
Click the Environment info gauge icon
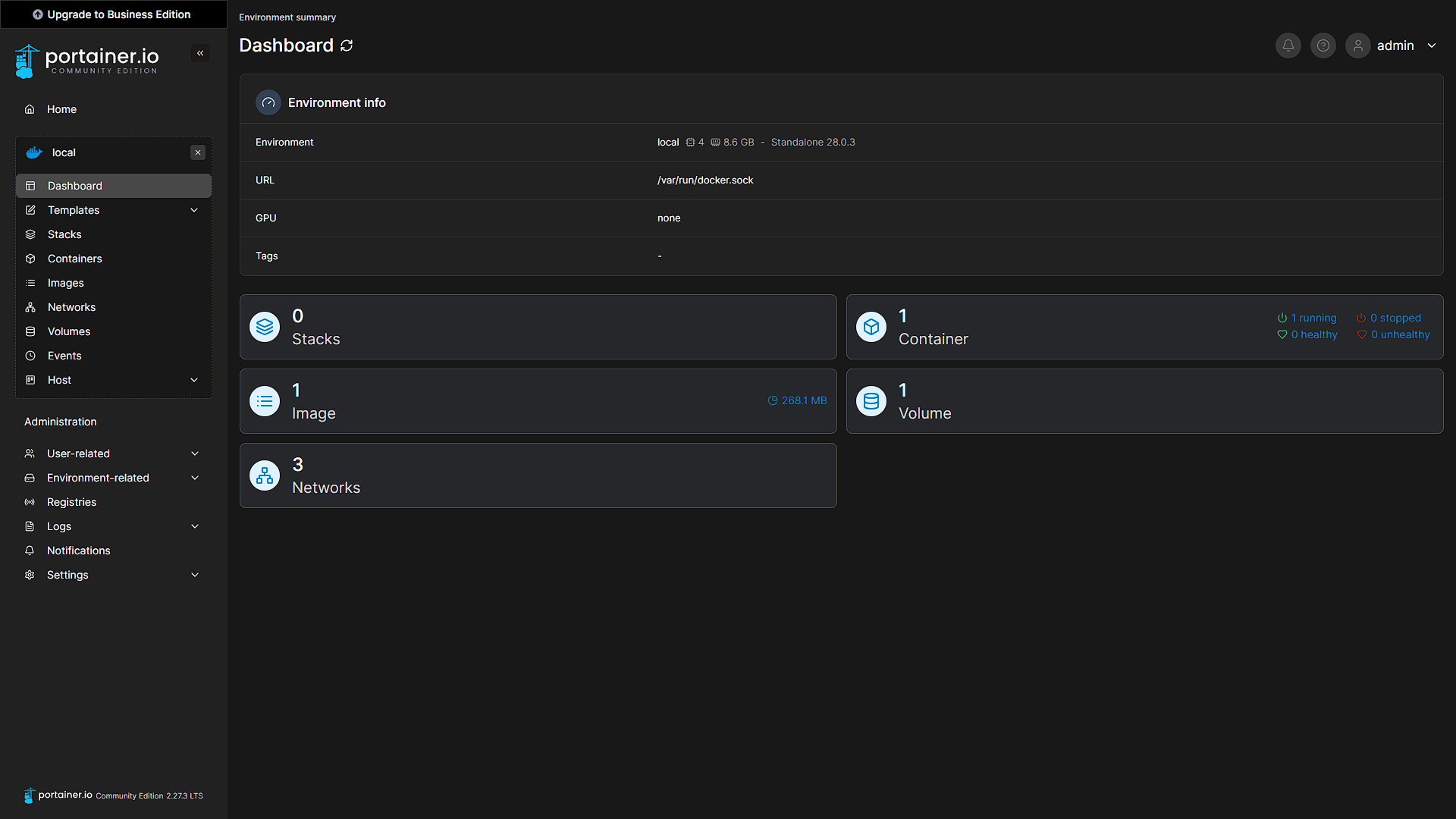(268, 102)
